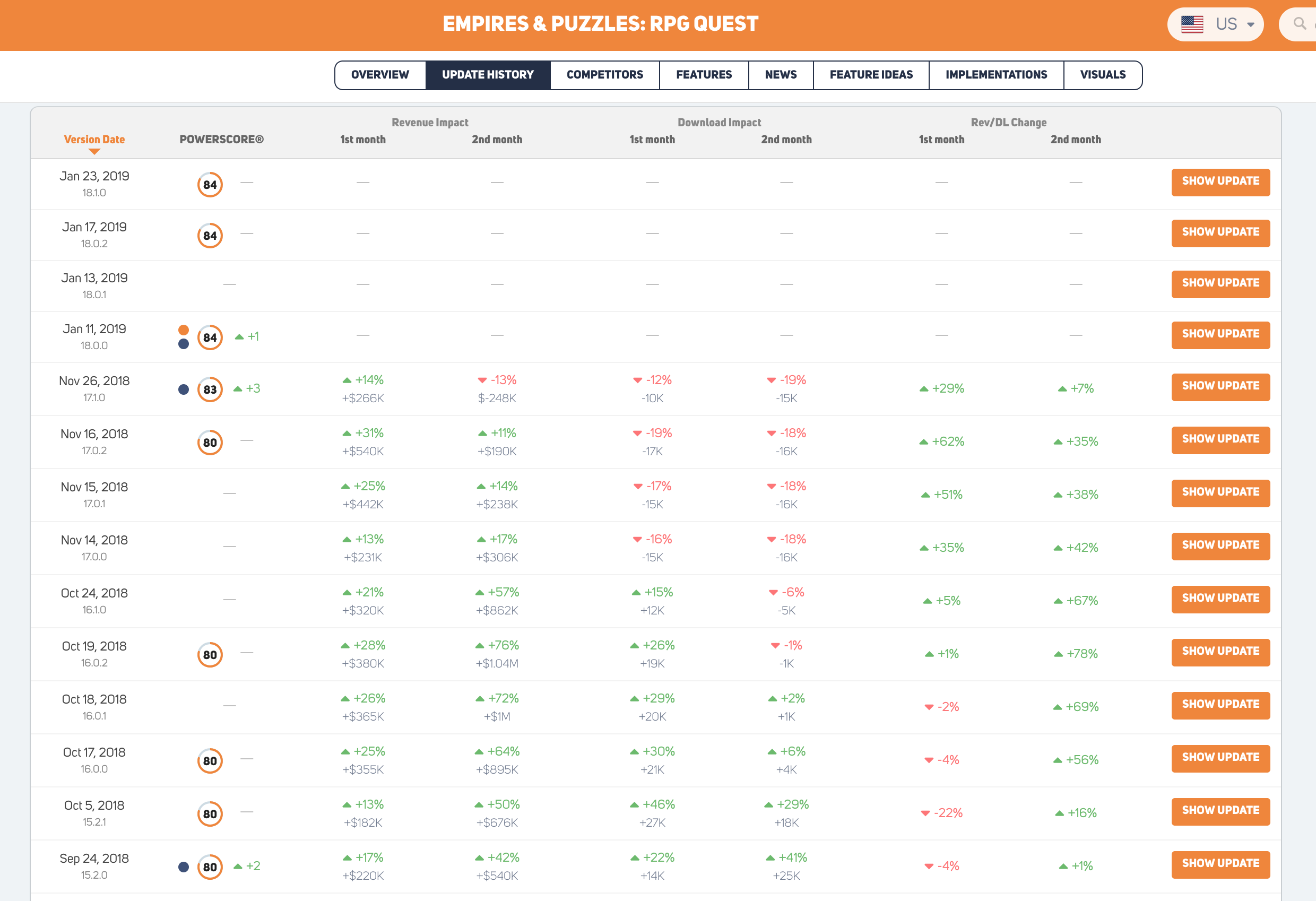This screenshot has height=901, width=1316.
Task: Open the Feature Ideas tab
Action: tap(870, 75)
